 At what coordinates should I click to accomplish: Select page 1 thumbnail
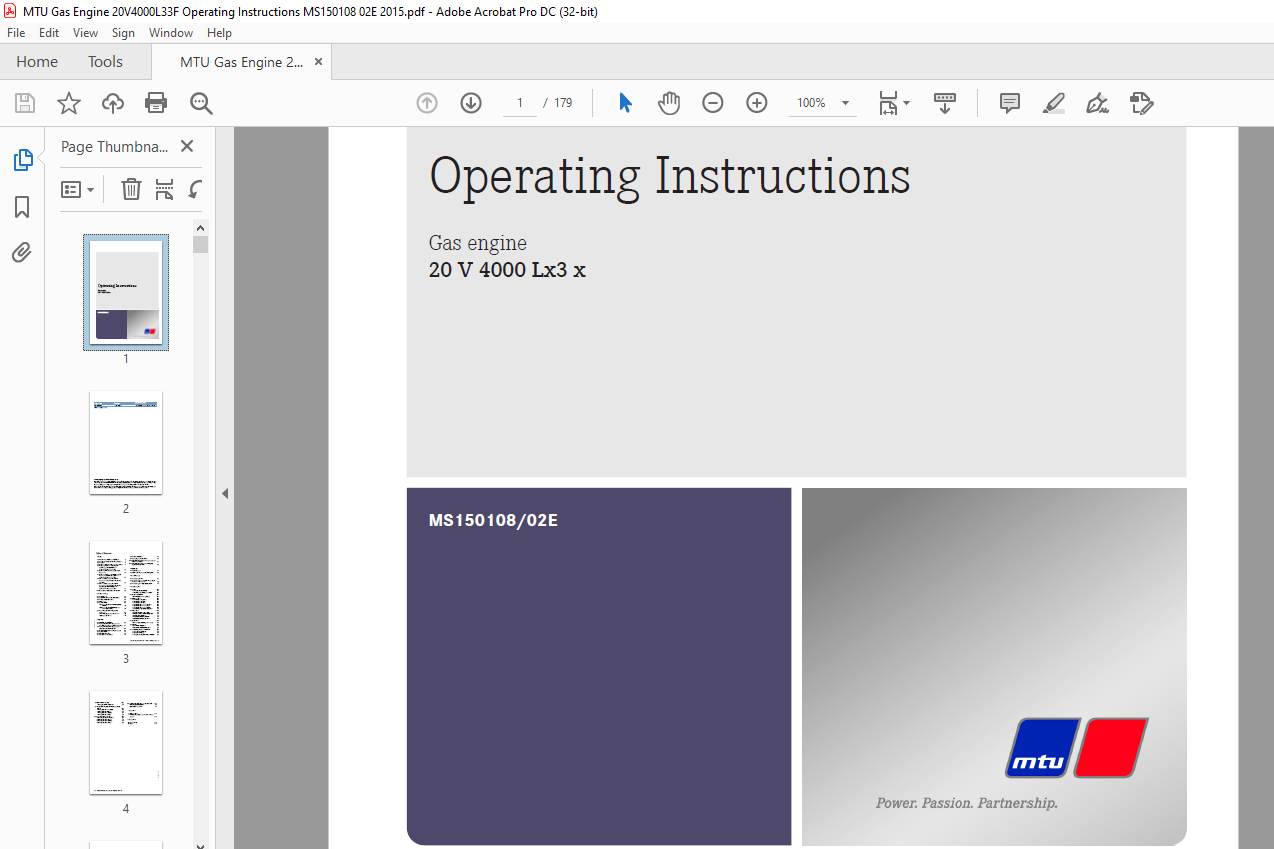126,292
